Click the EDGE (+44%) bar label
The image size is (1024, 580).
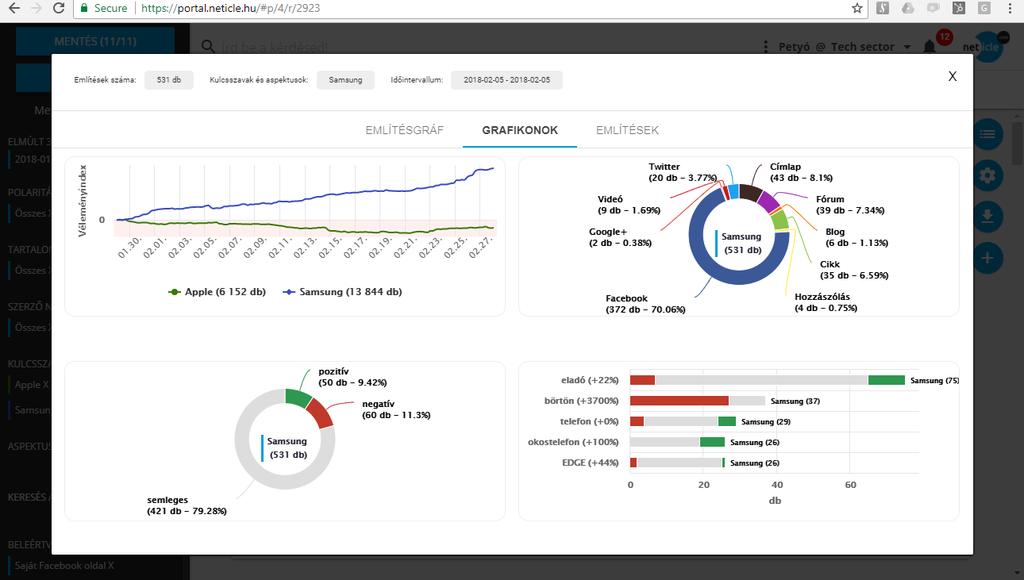[x=590, y=462]
